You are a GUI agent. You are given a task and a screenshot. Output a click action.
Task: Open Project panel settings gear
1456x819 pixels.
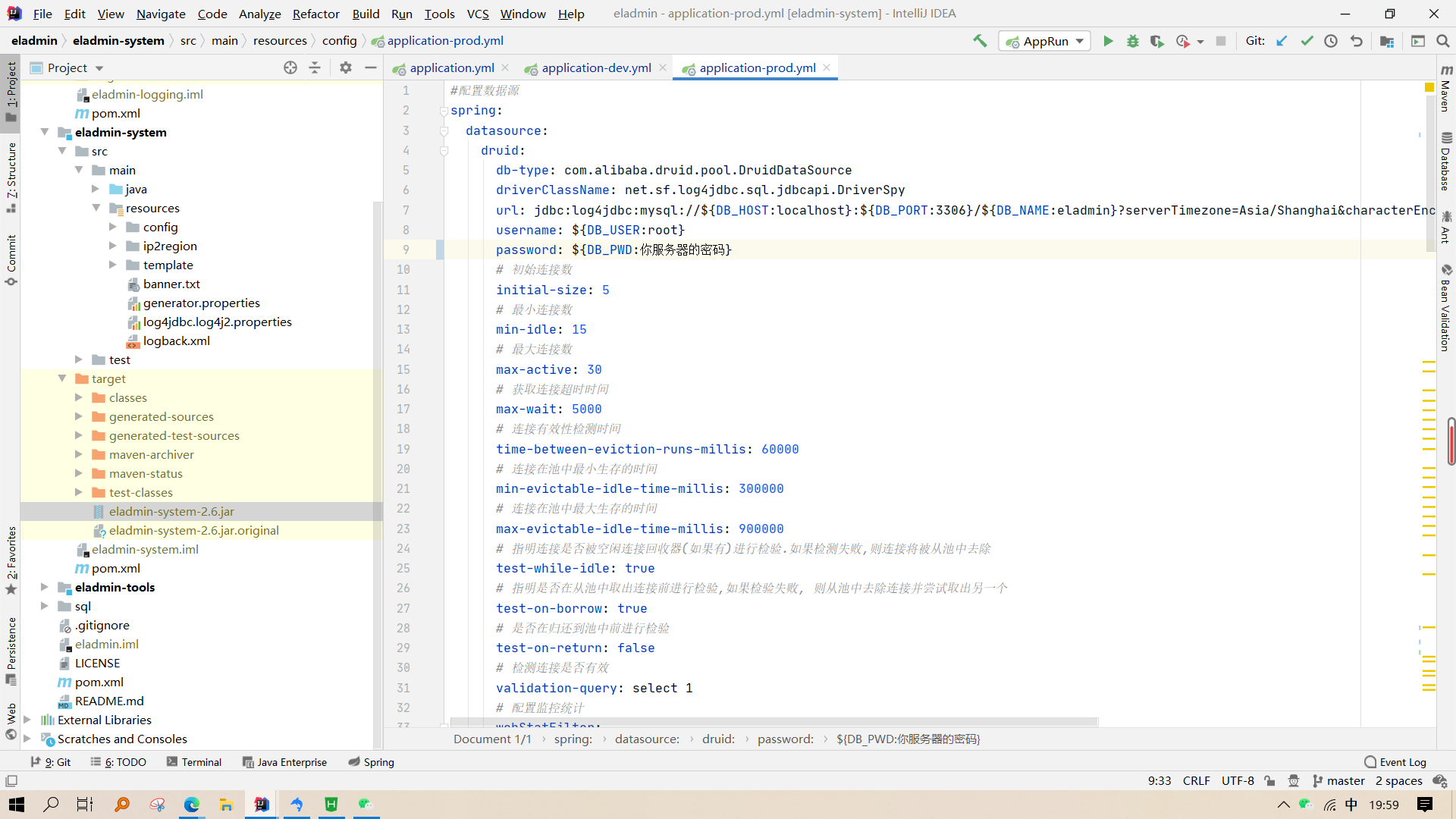[x=346, y=67]
